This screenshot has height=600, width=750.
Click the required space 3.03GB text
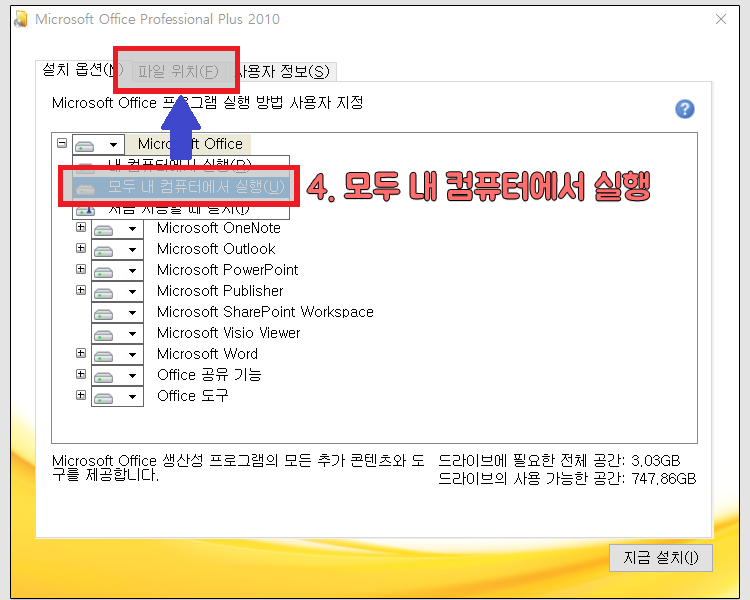559,461
